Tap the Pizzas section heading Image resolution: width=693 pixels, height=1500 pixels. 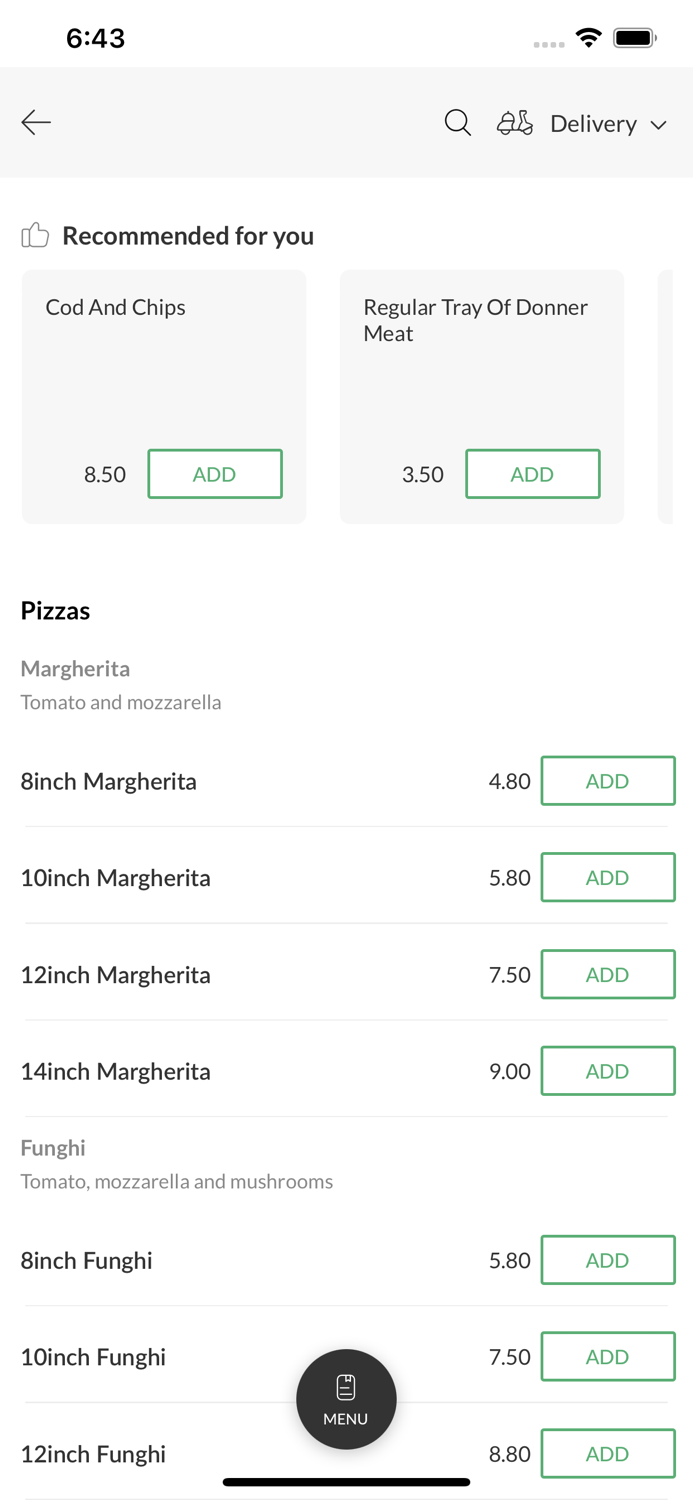(x=56, y=611)
